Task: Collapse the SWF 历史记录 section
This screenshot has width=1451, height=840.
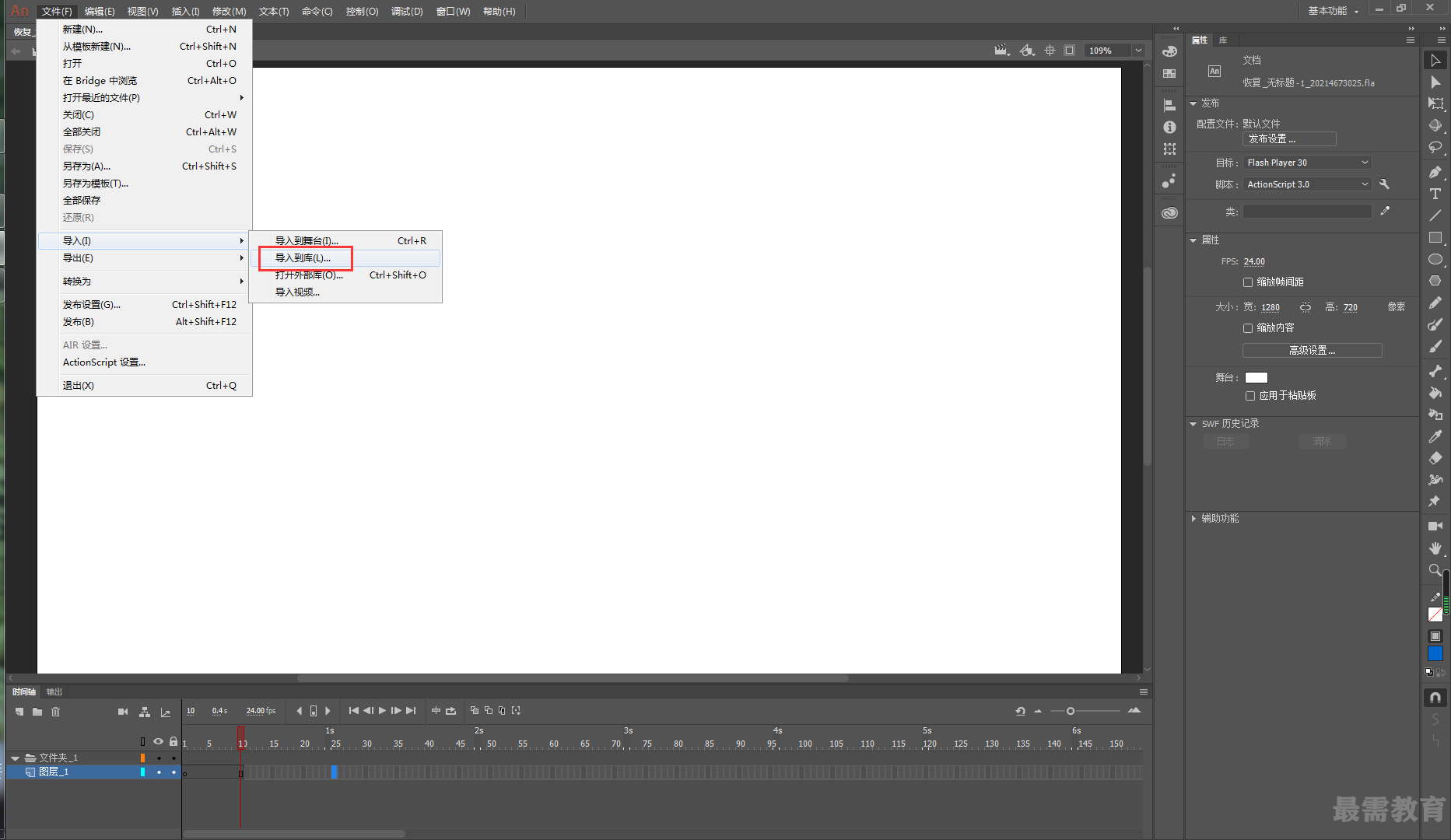Action: 1193,424
